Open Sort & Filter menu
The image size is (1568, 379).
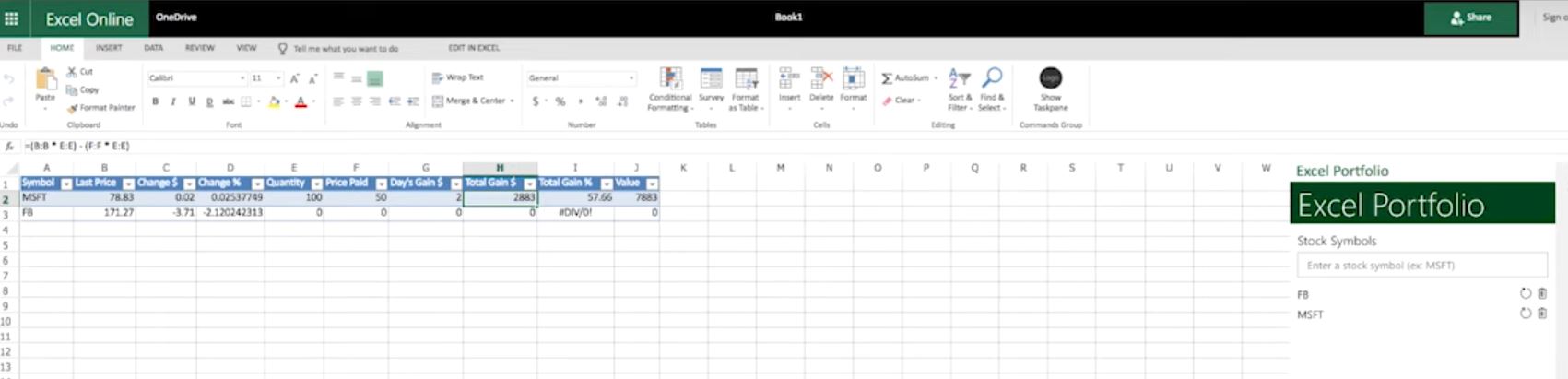(x=960, y=89)
